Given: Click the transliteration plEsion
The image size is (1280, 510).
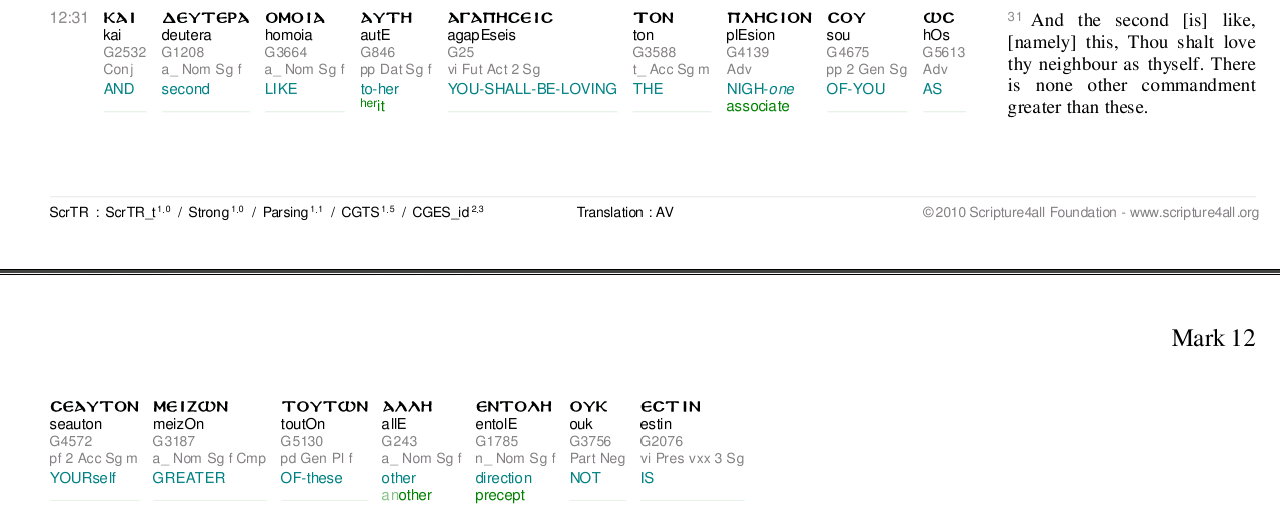Looking at the screenshot, I should pyautogui.click(x=750, y=35).
